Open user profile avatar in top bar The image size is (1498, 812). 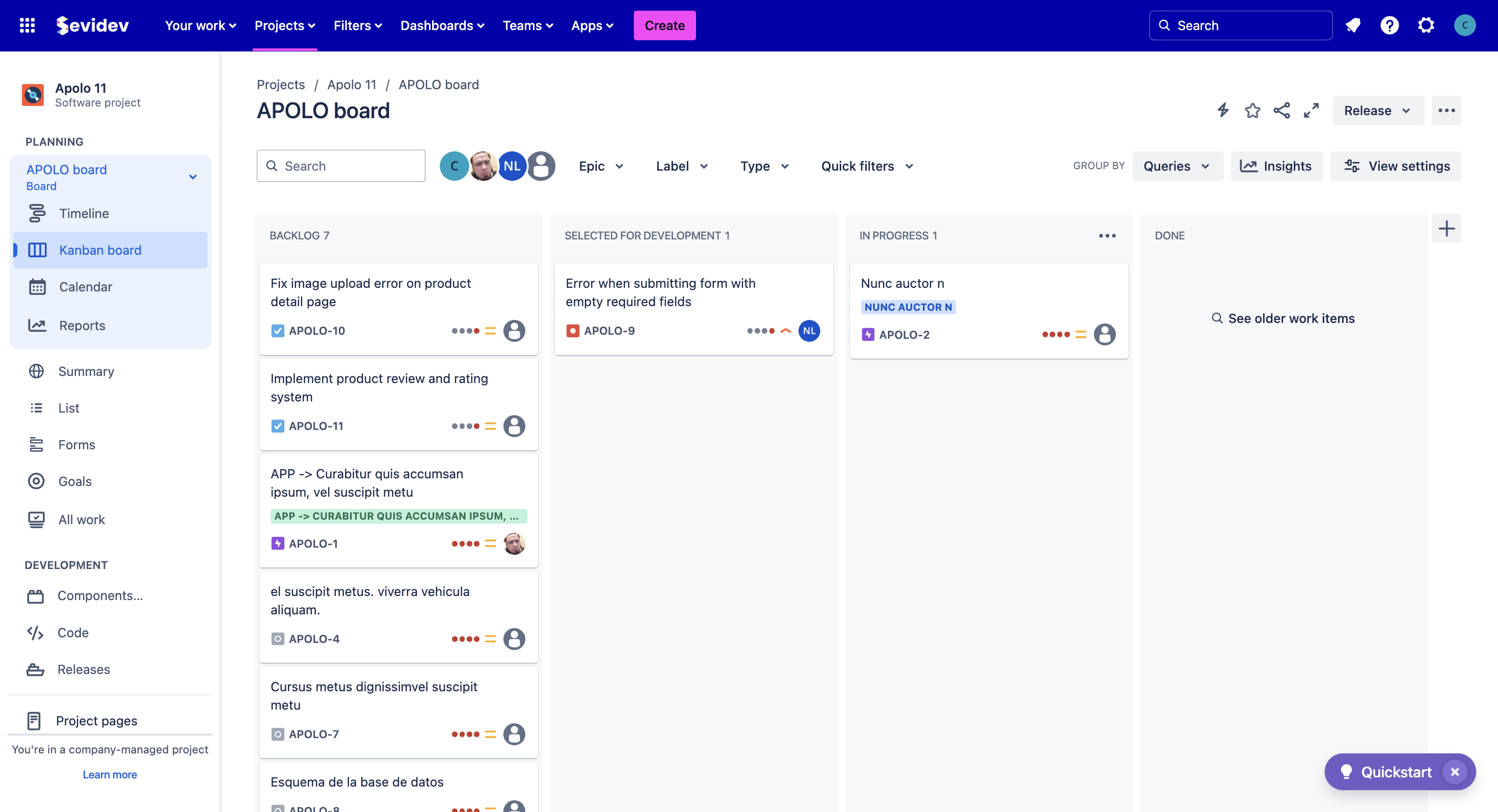[x=1464, y=25]
